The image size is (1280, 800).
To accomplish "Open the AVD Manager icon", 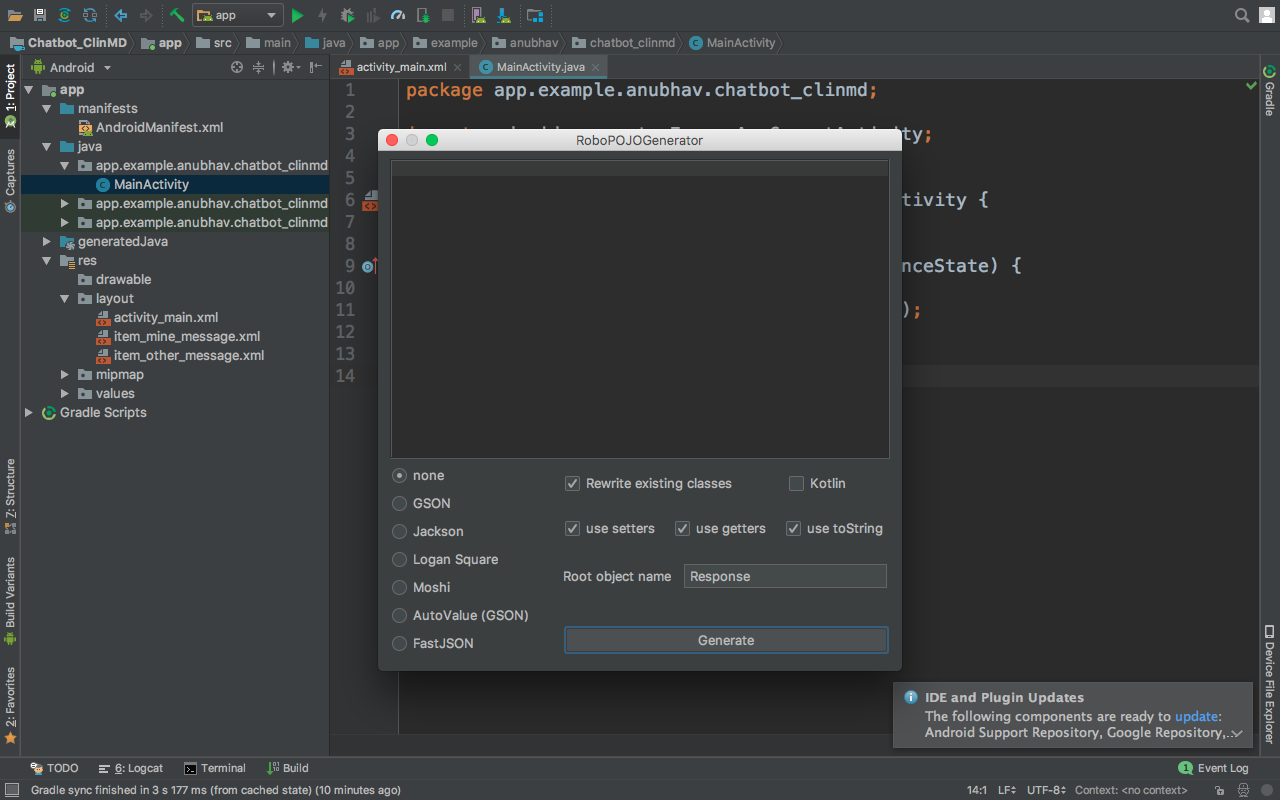I will pos(479,15).
